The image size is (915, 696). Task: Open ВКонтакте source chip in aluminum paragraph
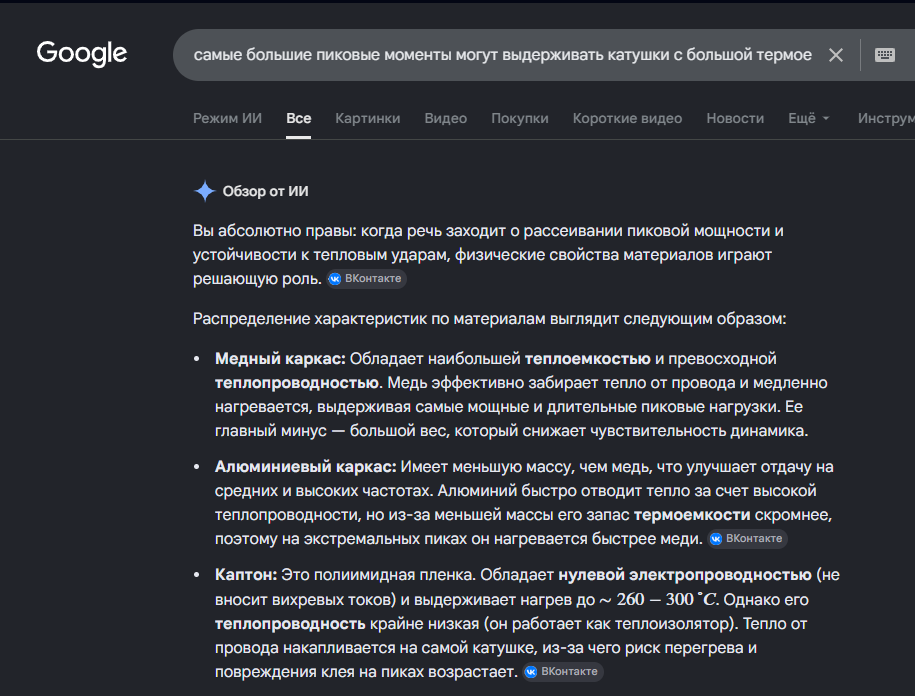tap(748, 538)
